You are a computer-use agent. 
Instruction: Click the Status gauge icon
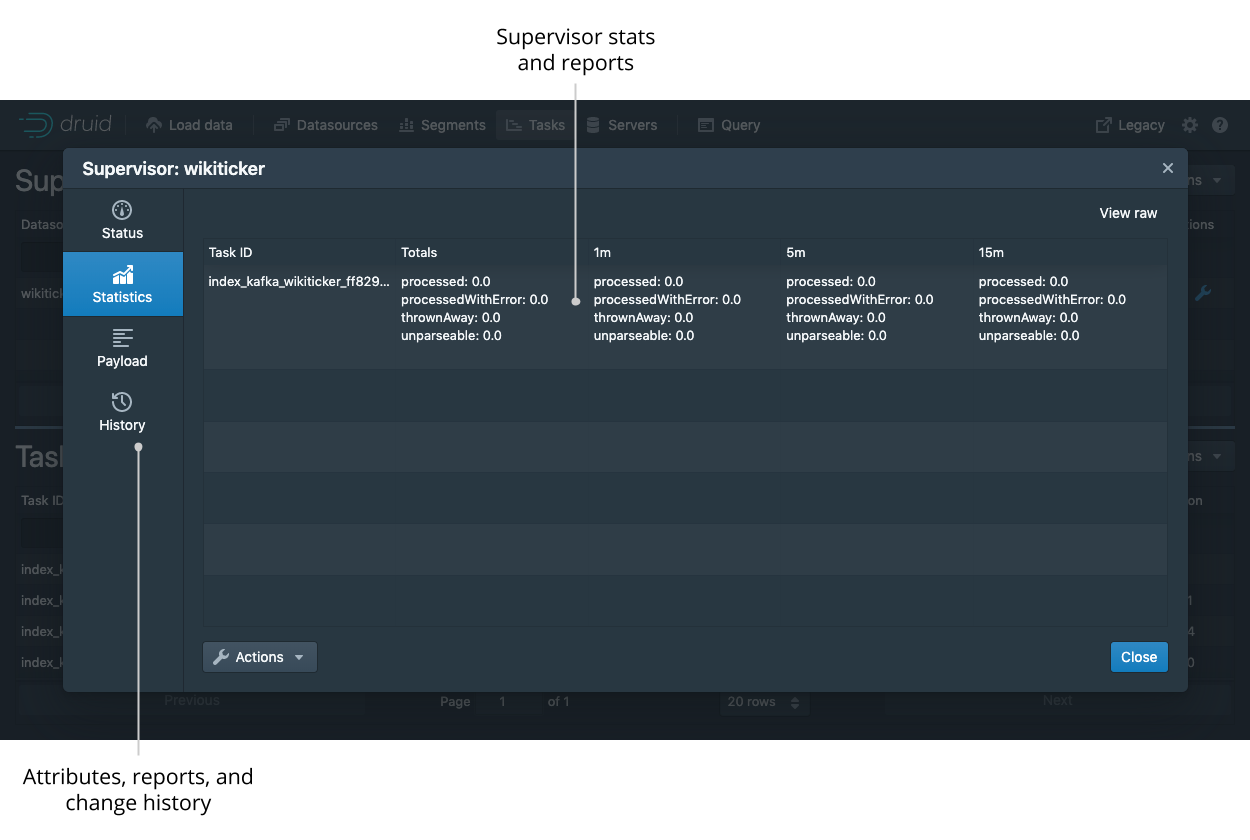point(122,210)
